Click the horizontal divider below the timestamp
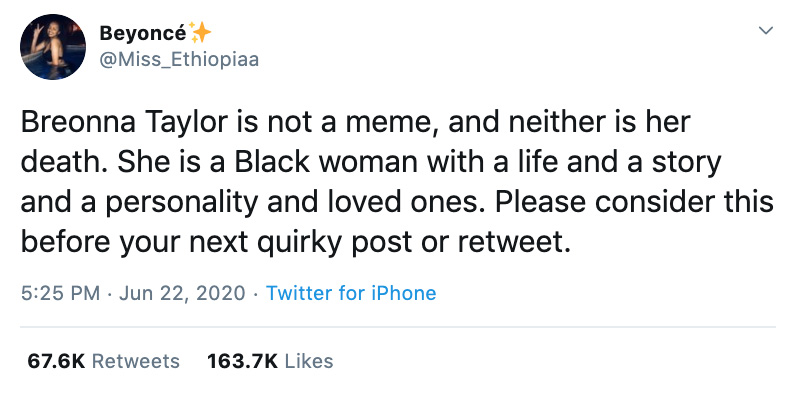This screenshot has width=795, height=393. click(x=398, y=327)
